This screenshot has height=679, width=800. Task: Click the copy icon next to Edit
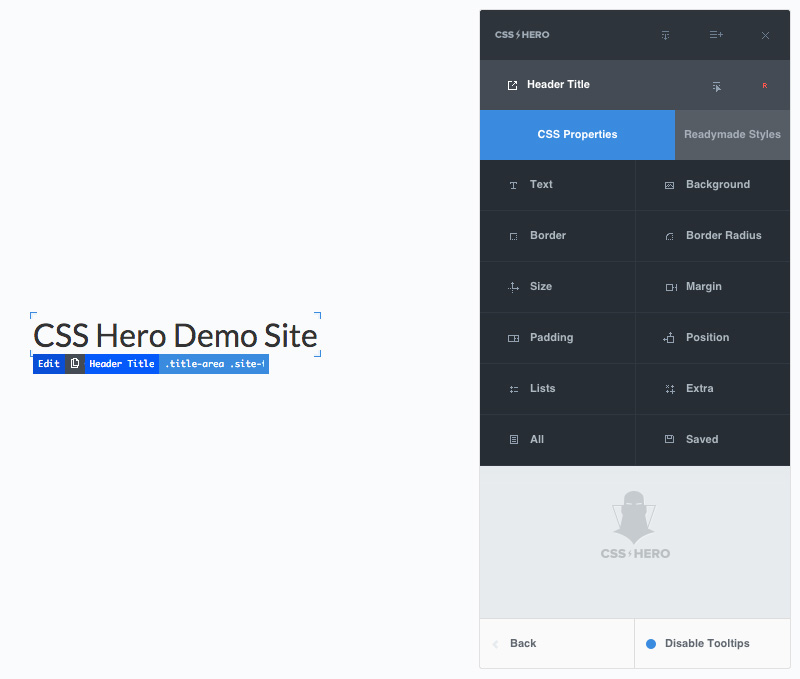coord(75,364)
